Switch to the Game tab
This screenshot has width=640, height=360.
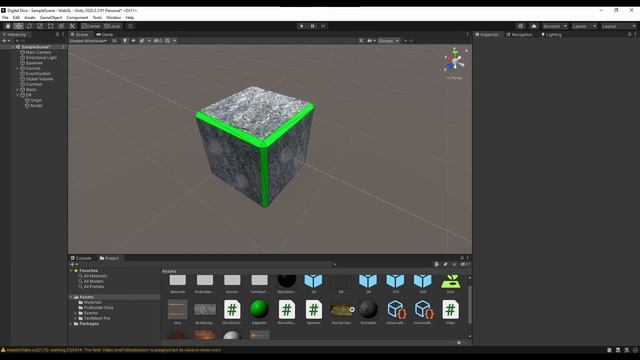click(x=105, y=35)
